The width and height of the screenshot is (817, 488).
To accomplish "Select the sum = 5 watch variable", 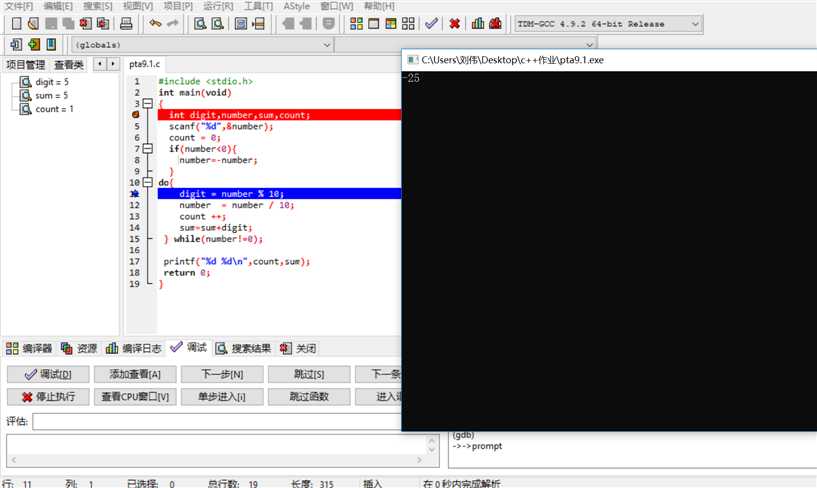I will tap(51, 95).
